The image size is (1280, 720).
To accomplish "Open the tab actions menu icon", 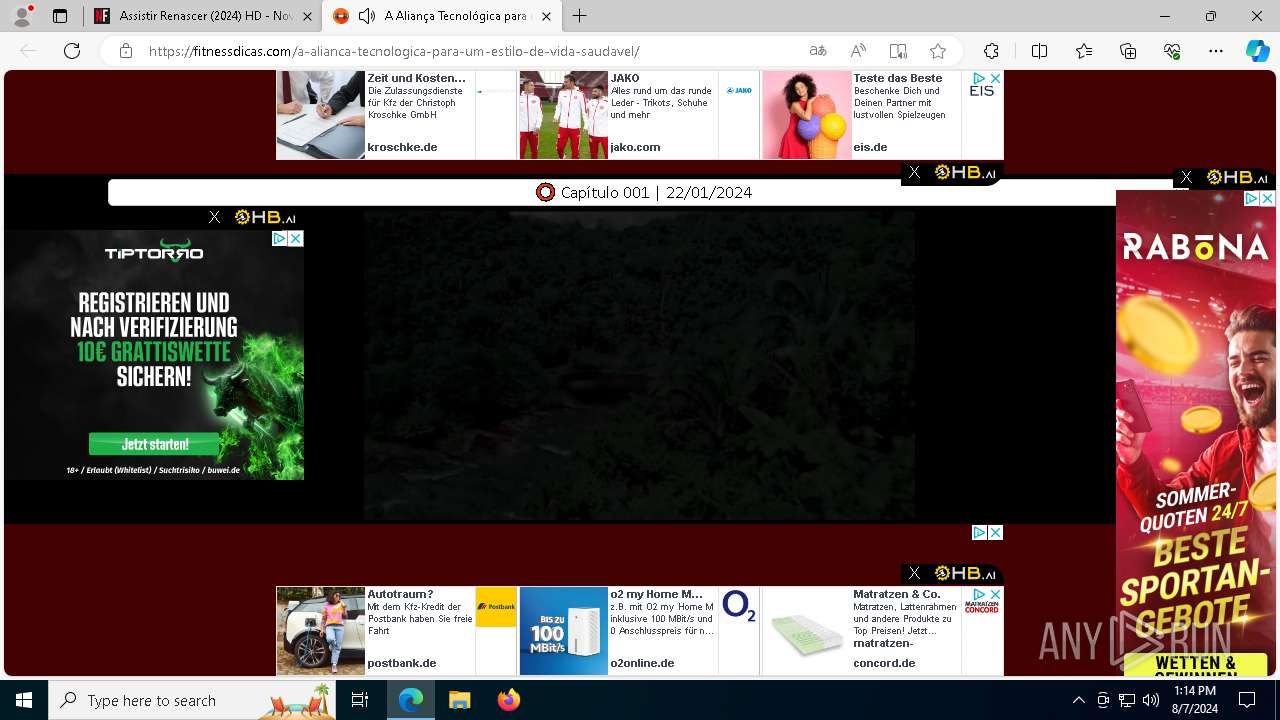I will pyautogui.click(x=60, y=16).
